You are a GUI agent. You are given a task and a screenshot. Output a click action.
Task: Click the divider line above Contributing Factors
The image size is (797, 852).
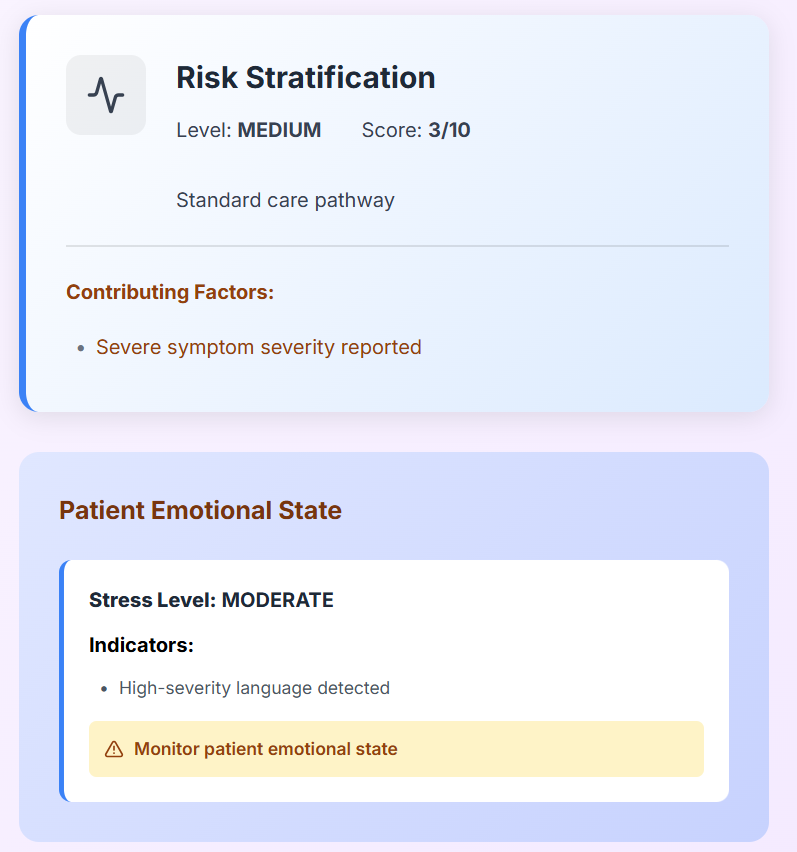397,246
